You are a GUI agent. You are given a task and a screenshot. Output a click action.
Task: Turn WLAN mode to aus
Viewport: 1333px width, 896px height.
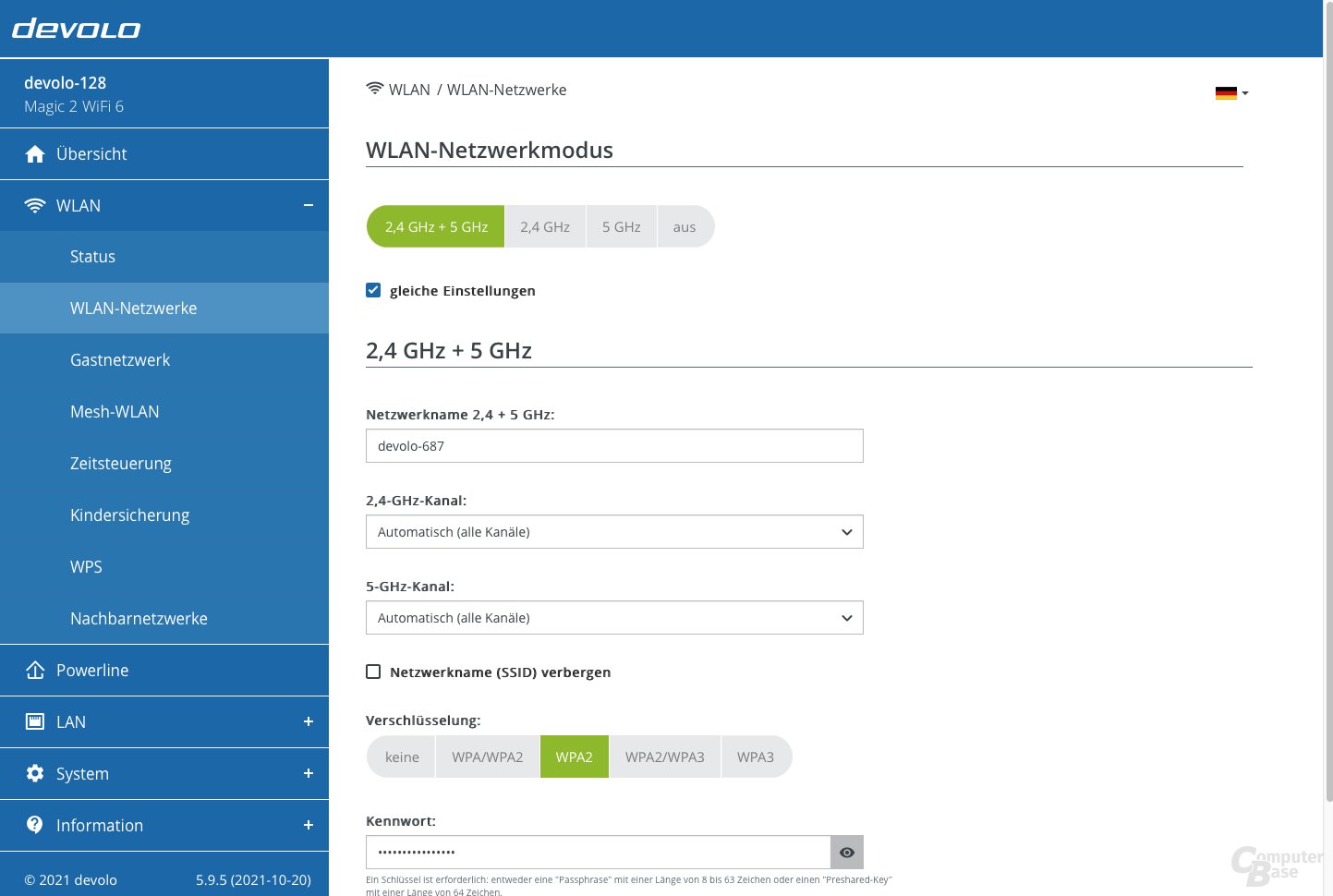685,226
